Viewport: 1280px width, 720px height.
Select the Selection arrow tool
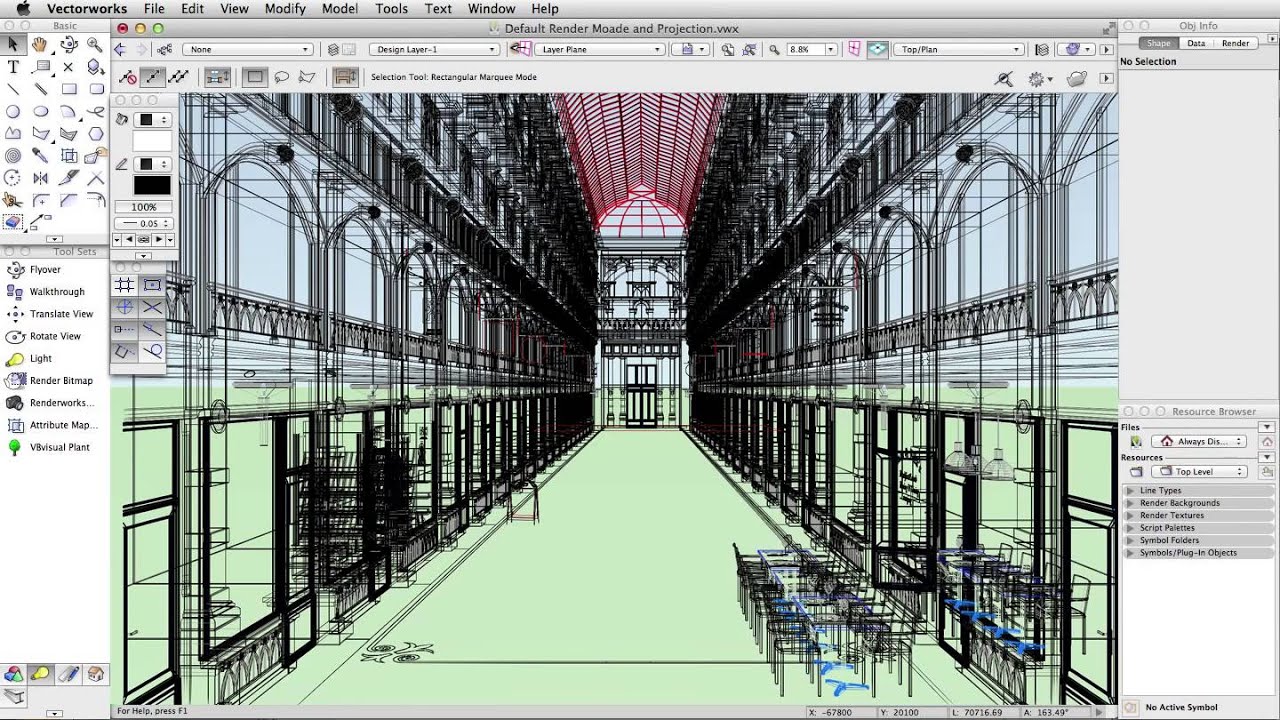[13, 44]
